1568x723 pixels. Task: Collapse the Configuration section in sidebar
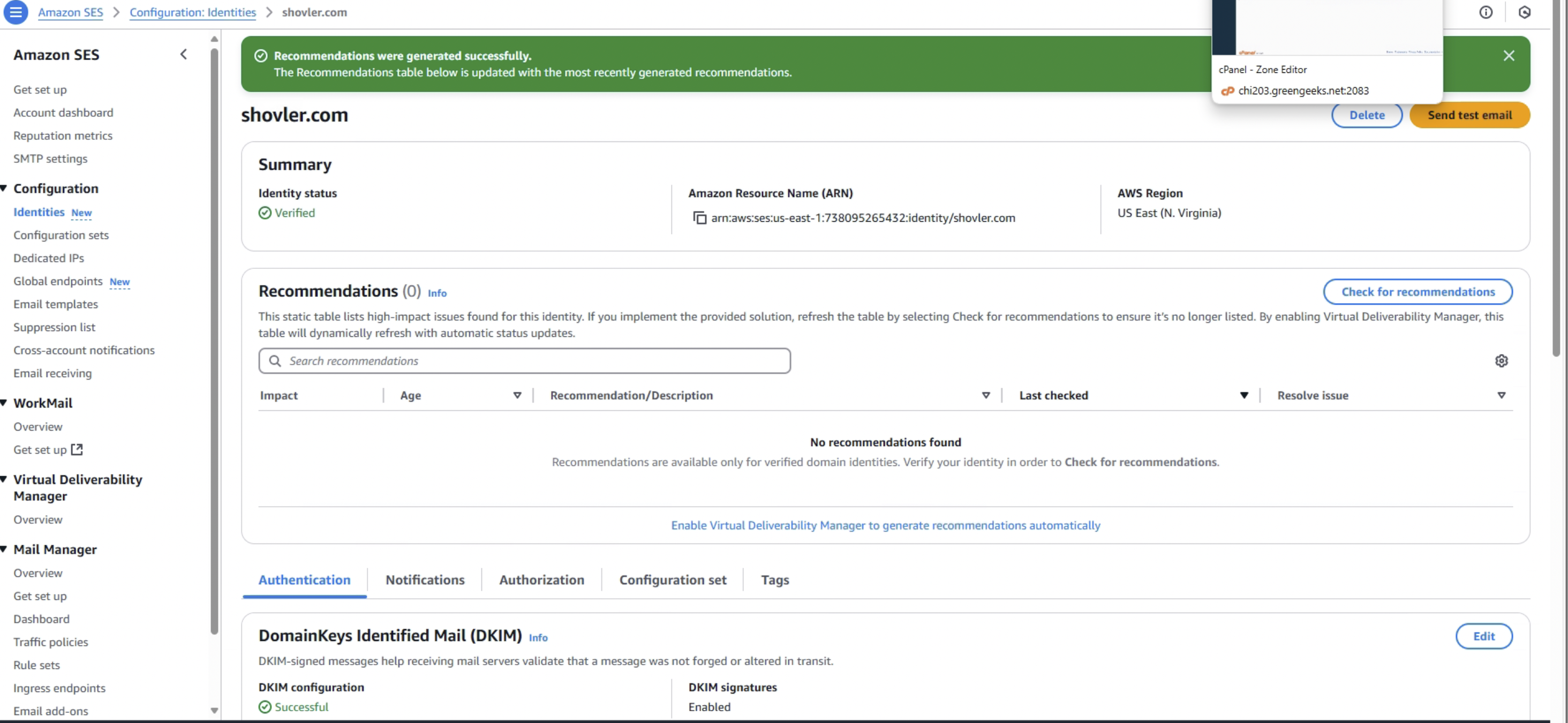coord(4,189)
